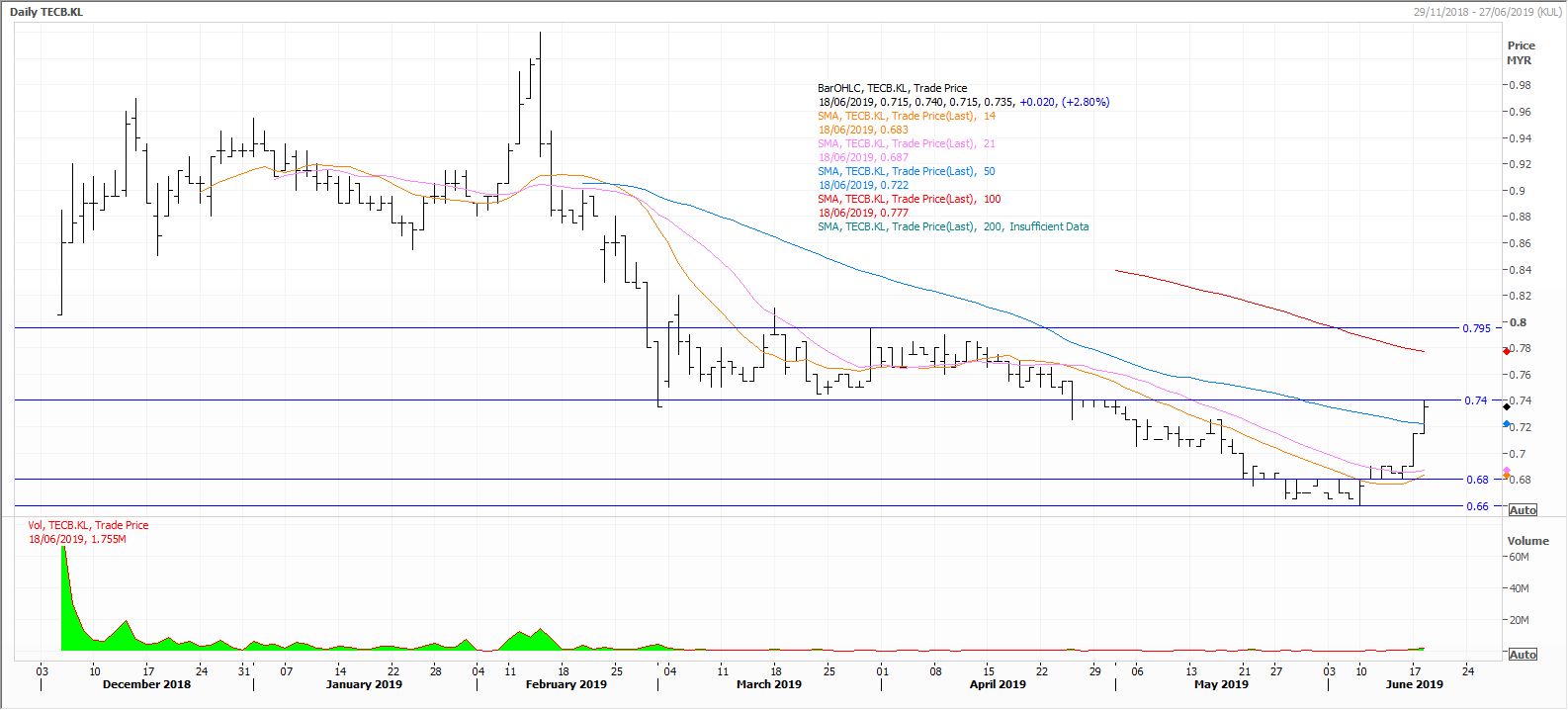Click the red SMA 100 price-axis marker
1568x710 pixels.
[x=1506, y=351]
